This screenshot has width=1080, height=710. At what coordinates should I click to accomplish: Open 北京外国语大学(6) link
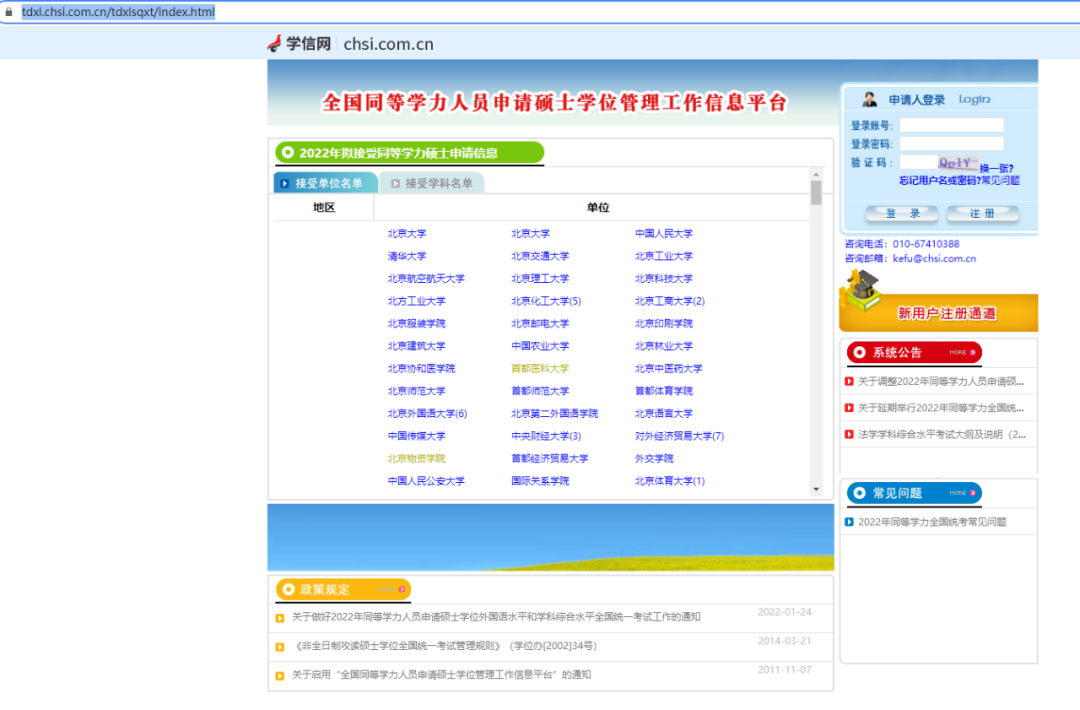pos(427,413)
